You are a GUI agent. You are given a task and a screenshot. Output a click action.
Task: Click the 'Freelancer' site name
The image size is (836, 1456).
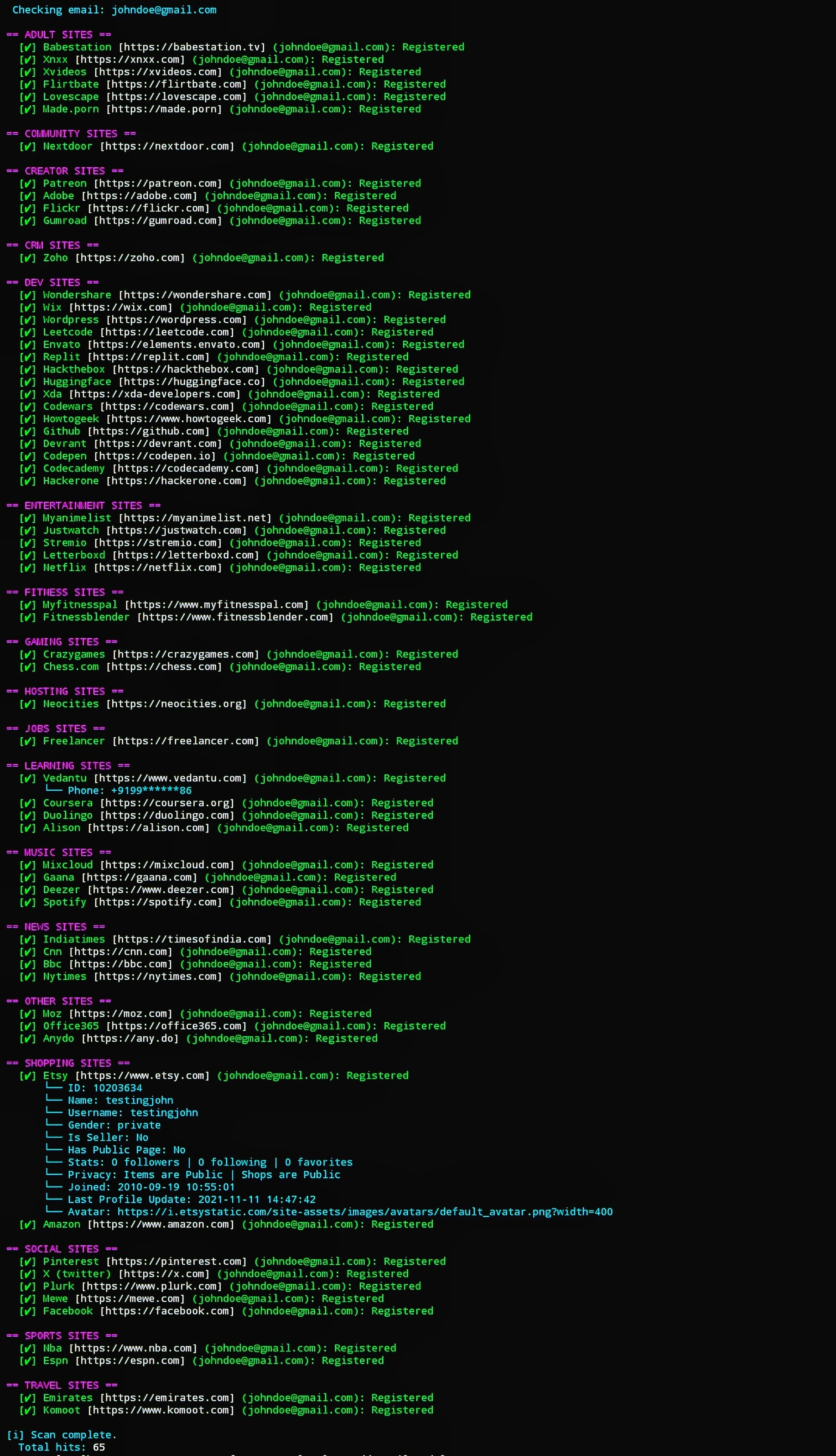pos(74,741)
